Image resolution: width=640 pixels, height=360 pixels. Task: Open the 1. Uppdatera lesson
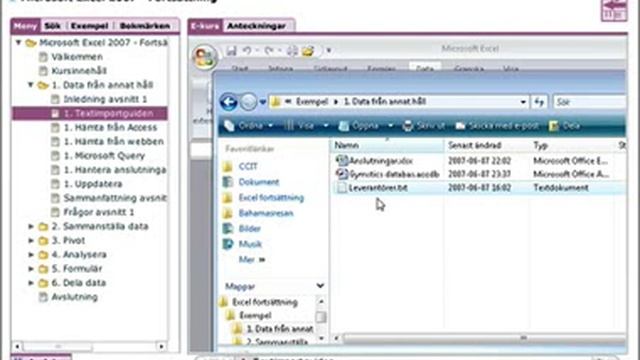[x=93, y=184]
